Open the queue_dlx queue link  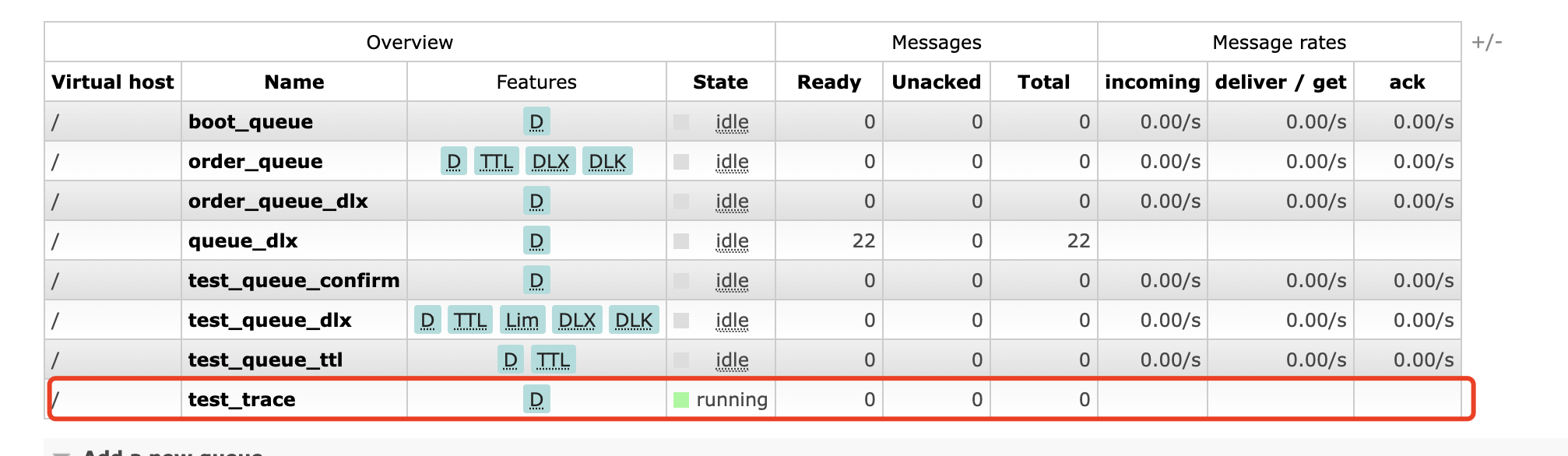[243, 241]
